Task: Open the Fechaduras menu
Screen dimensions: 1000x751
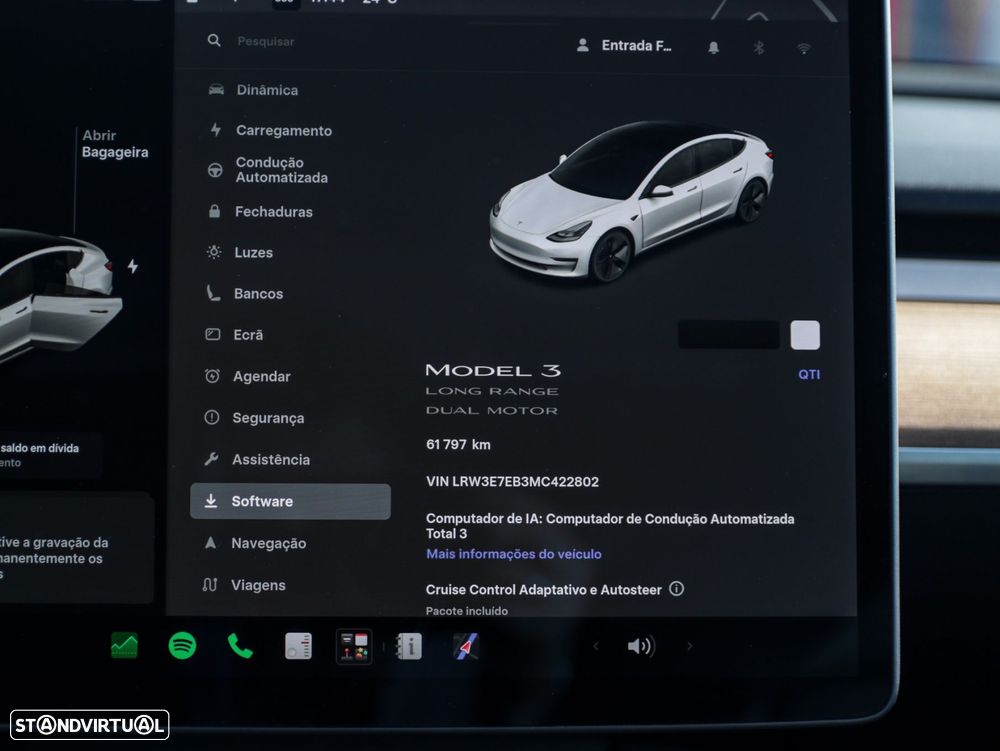Action: coord(261,212)
